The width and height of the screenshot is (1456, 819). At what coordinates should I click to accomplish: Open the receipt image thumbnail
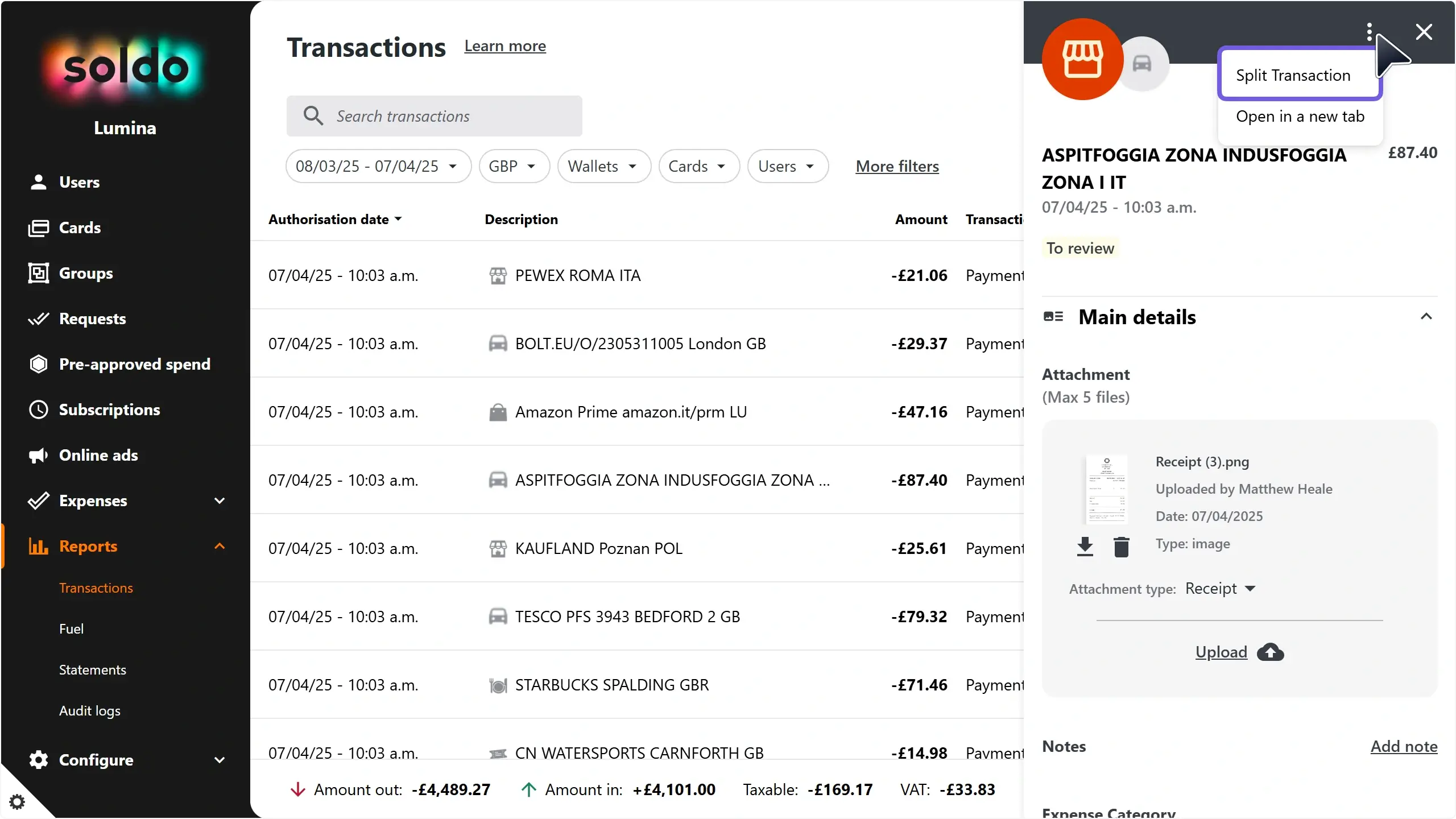click(1106, 489)
